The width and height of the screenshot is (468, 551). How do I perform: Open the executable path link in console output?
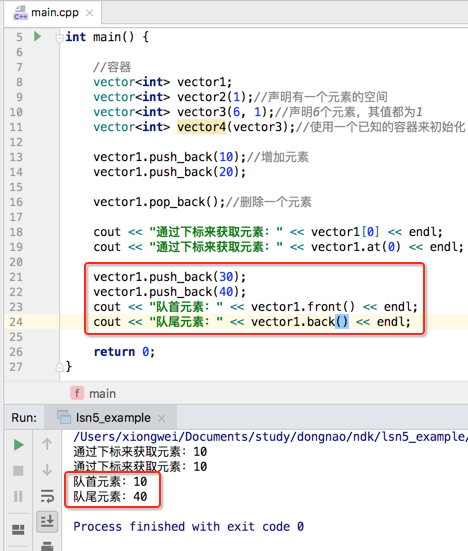tap(271, 437)
